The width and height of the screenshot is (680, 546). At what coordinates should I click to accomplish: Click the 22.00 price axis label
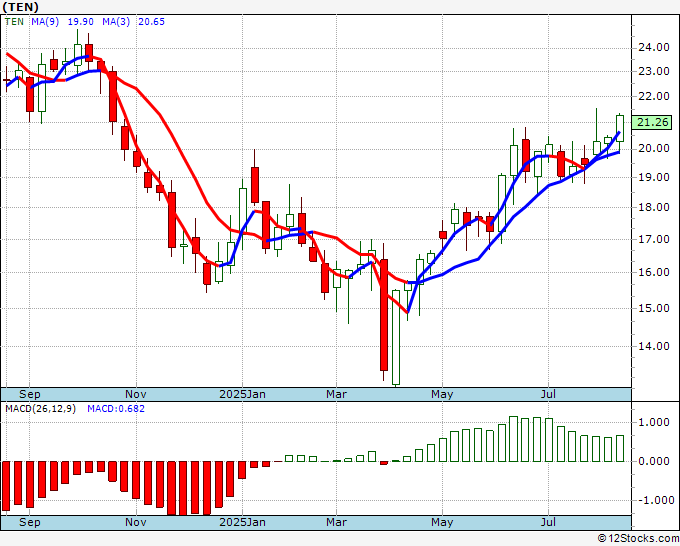tap(654, 96)
